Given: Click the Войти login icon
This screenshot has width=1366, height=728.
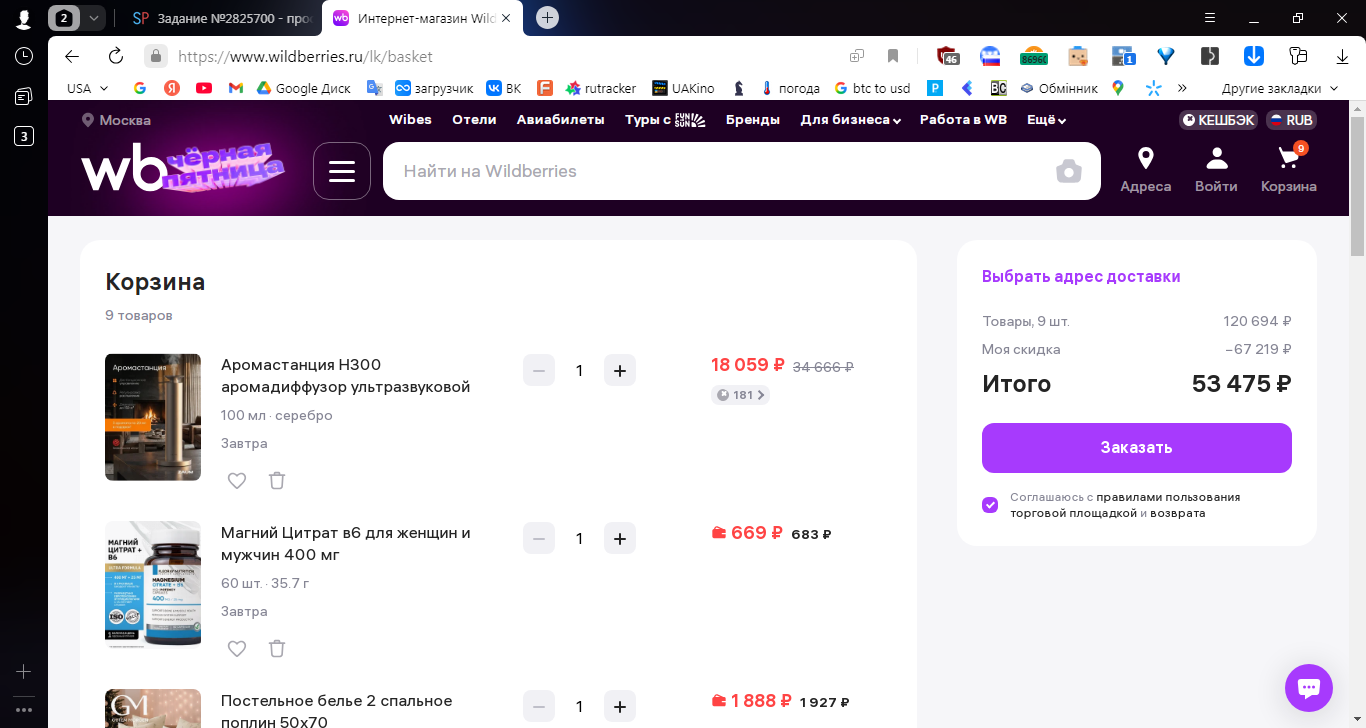Looking at the screenshot, I should [1216, 170].
